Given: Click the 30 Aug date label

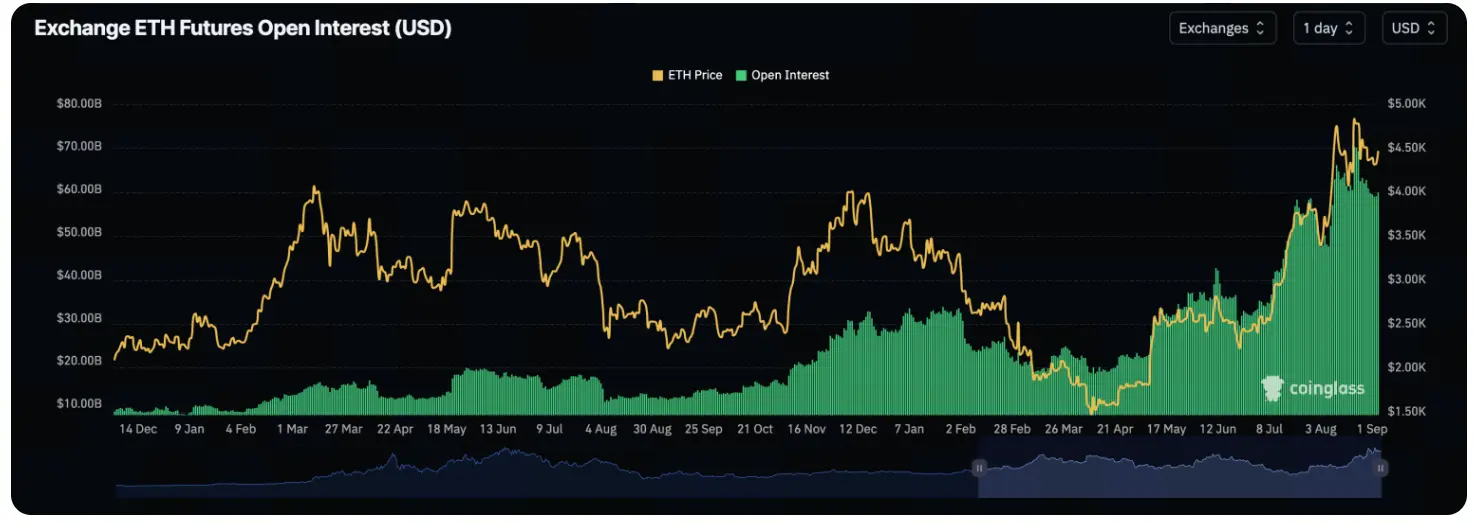Looking at the screenshot, I should 652,429.
